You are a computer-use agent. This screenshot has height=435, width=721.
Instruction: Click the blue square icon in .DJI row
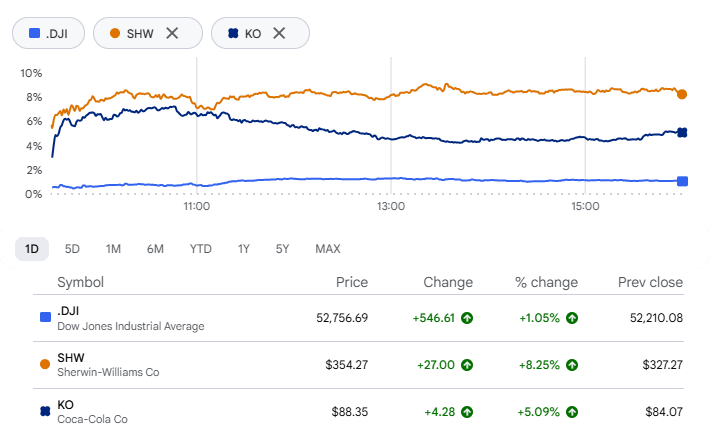[45, 317]
